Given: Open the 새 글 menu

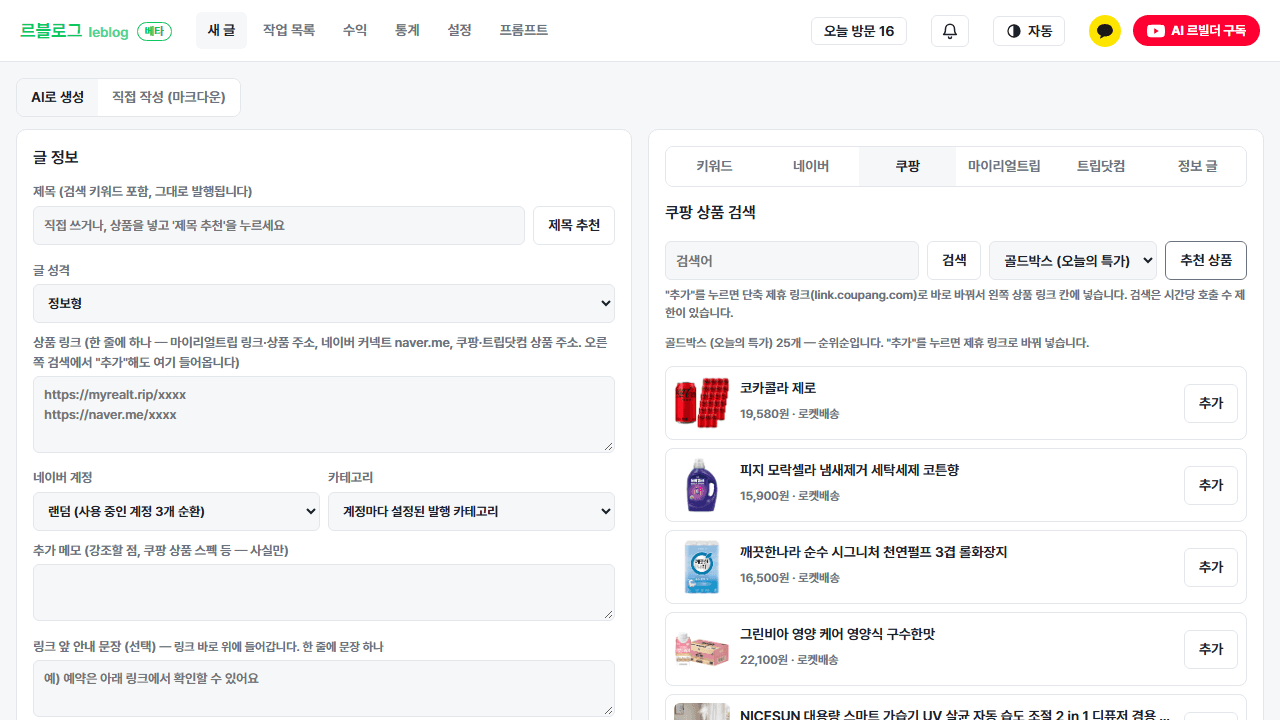Looking at the screenshot, I should click(221, 31).
